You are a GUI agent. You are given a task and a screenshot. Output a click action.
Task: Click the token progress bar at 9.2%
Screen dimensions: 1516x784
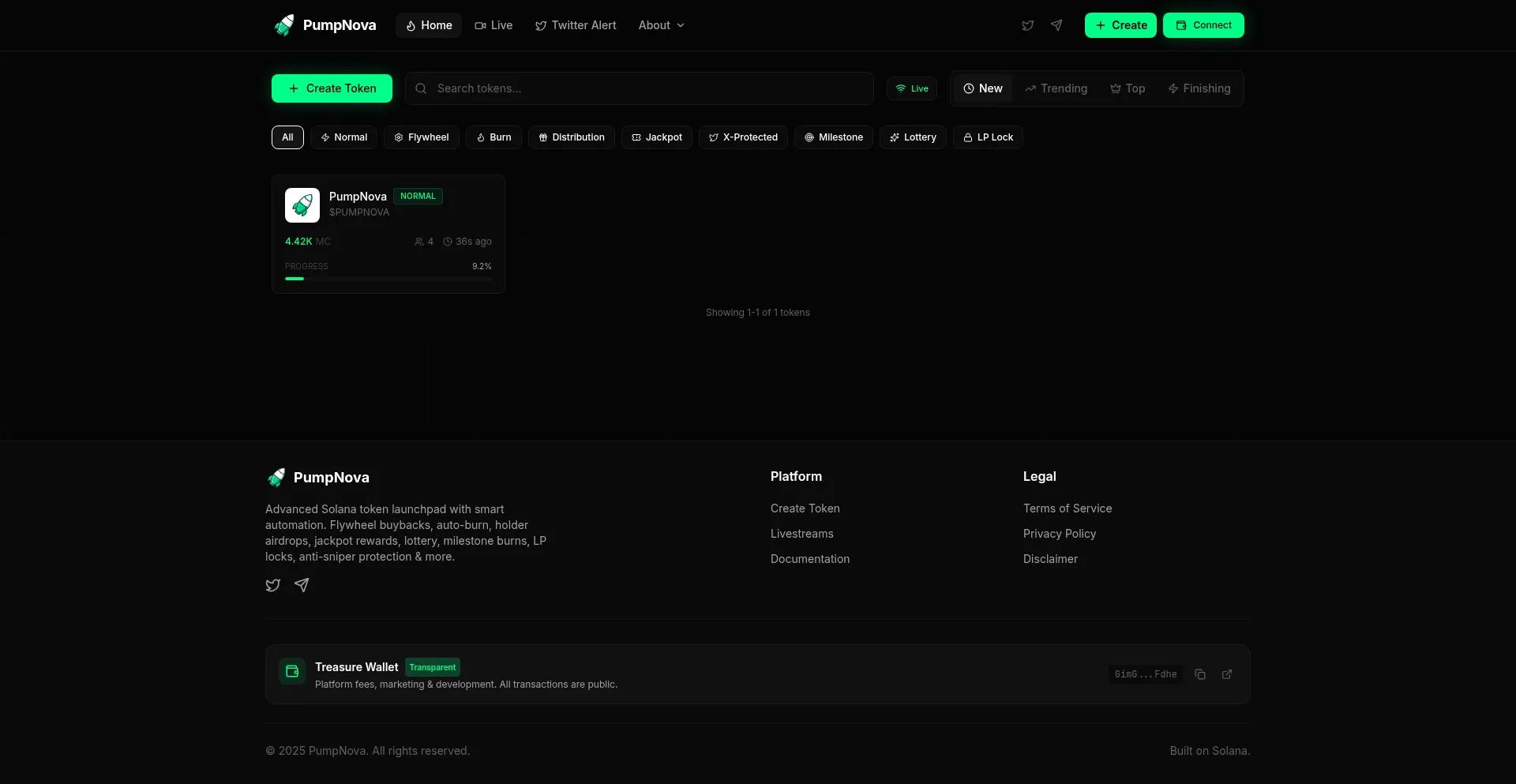pyautogui.click(x=388, y=279)
